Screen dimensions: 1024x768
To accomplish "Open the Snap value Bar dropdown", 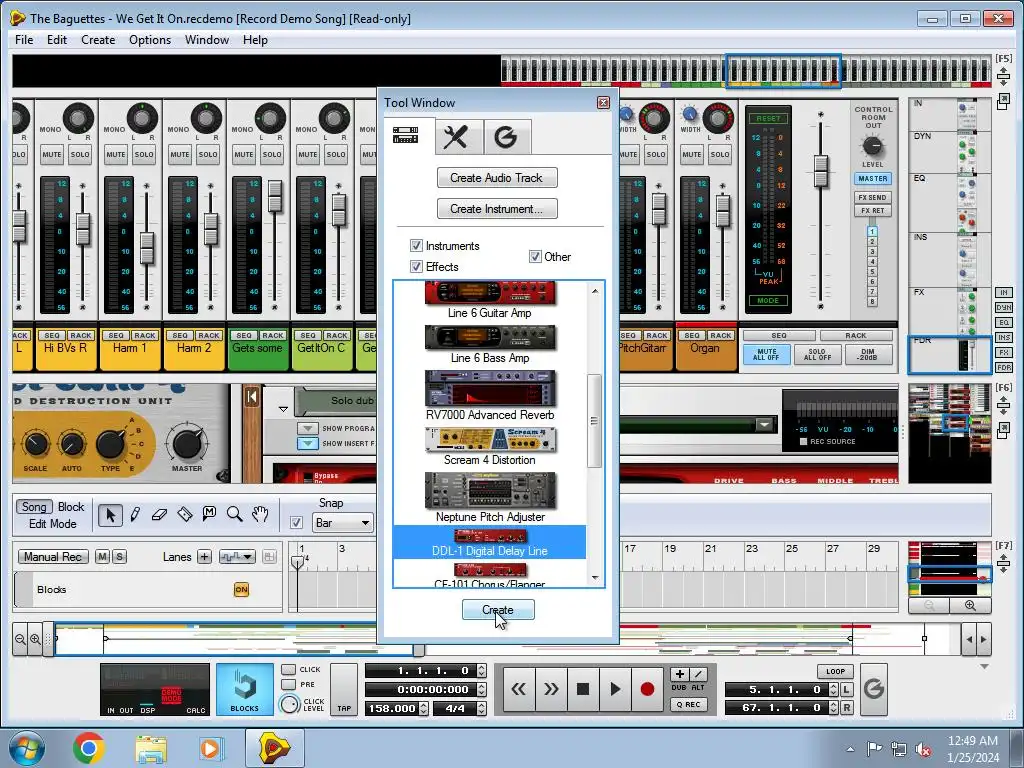I will (x=342, y=522).
